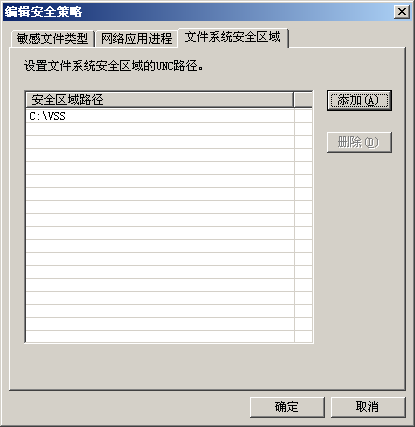The image size is (415, 427).
Task: Click the empty row directly beneath C:\VSS
Action: tap(160, 129)
